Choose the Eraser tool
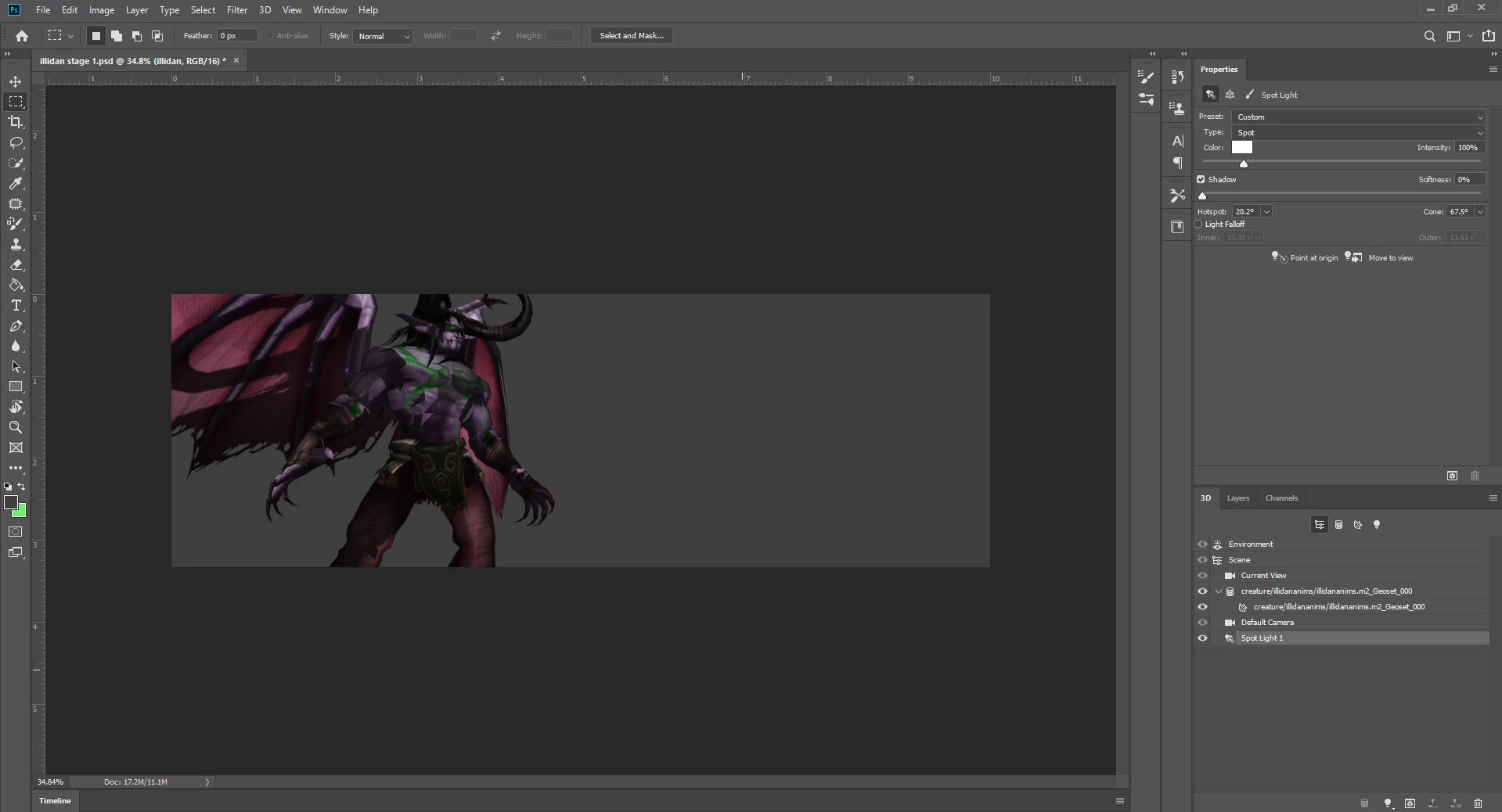This screenshot has width=1502, height=812. (x=16, y=264)
